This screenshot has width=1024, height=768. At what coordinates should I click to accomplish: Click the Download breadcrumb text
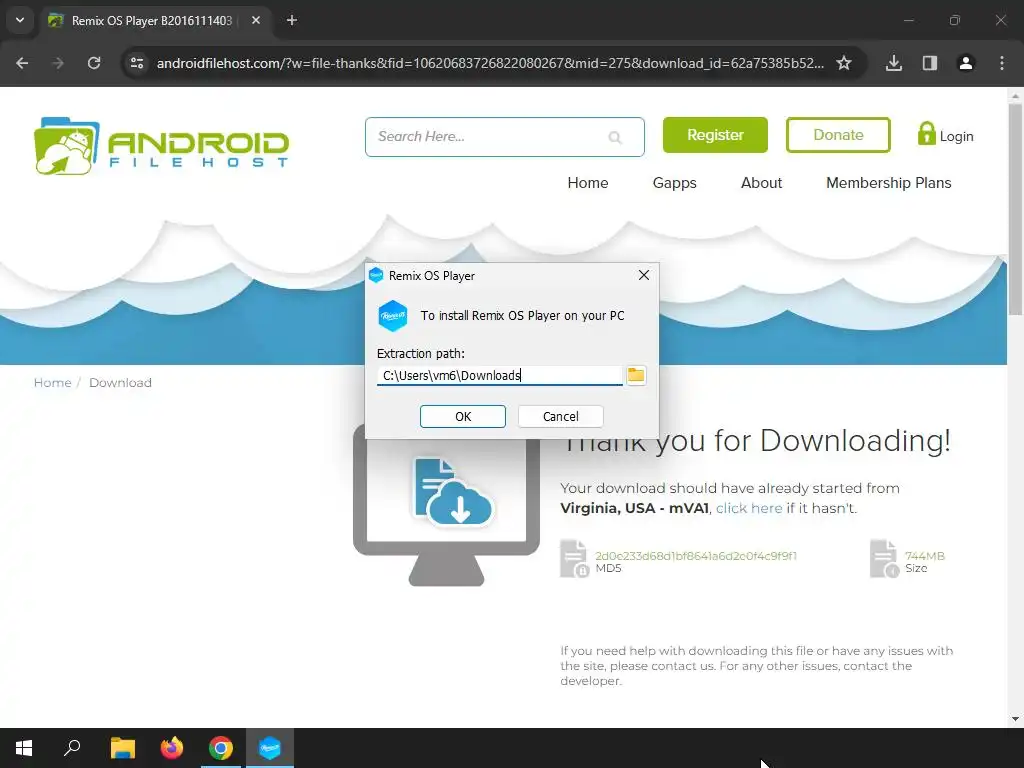pos(120,383)
